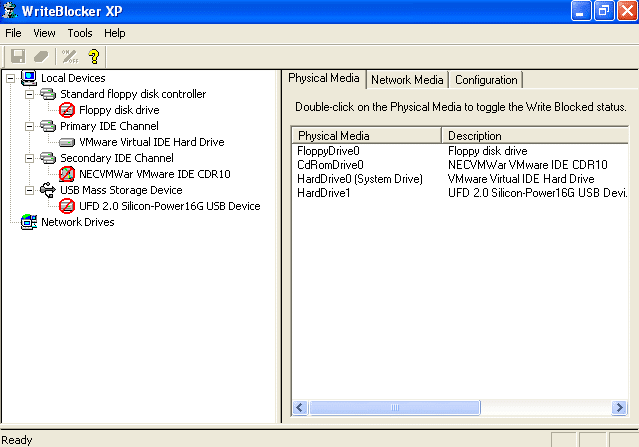Switch to the Physical Media tab
This screenshot has width=639, height=447.
tap(324, 78)
